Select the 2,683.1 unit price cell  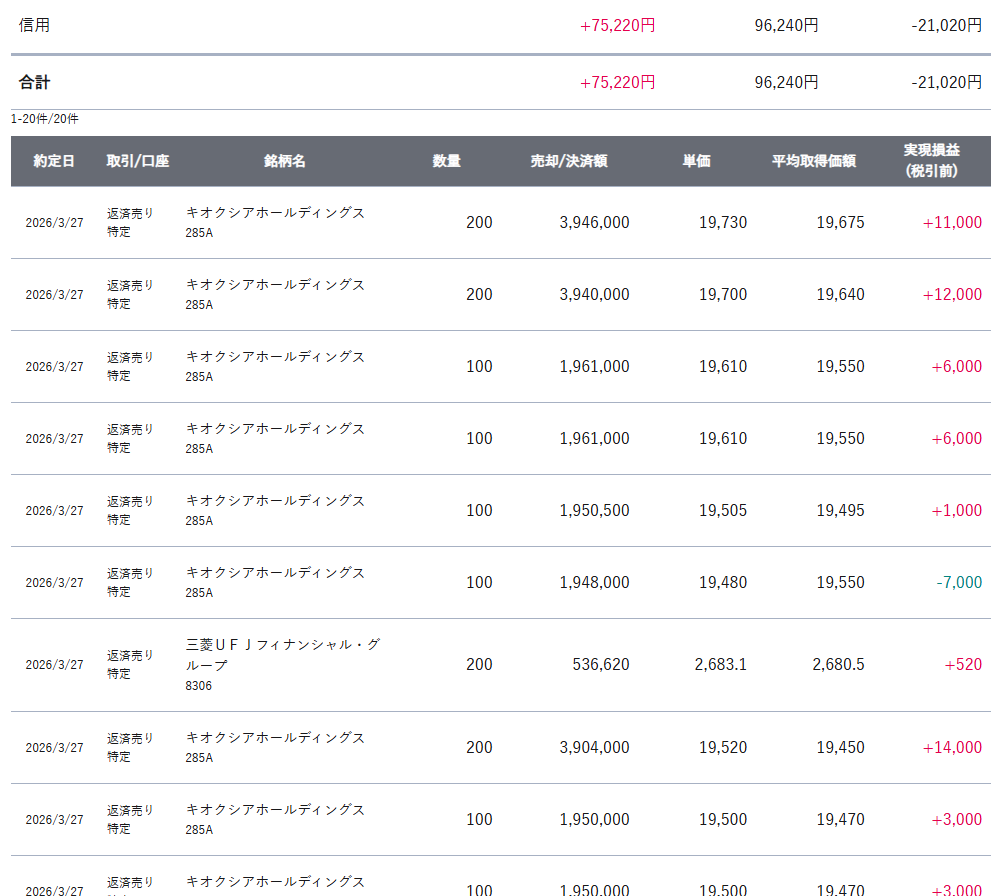coord(720,664)
